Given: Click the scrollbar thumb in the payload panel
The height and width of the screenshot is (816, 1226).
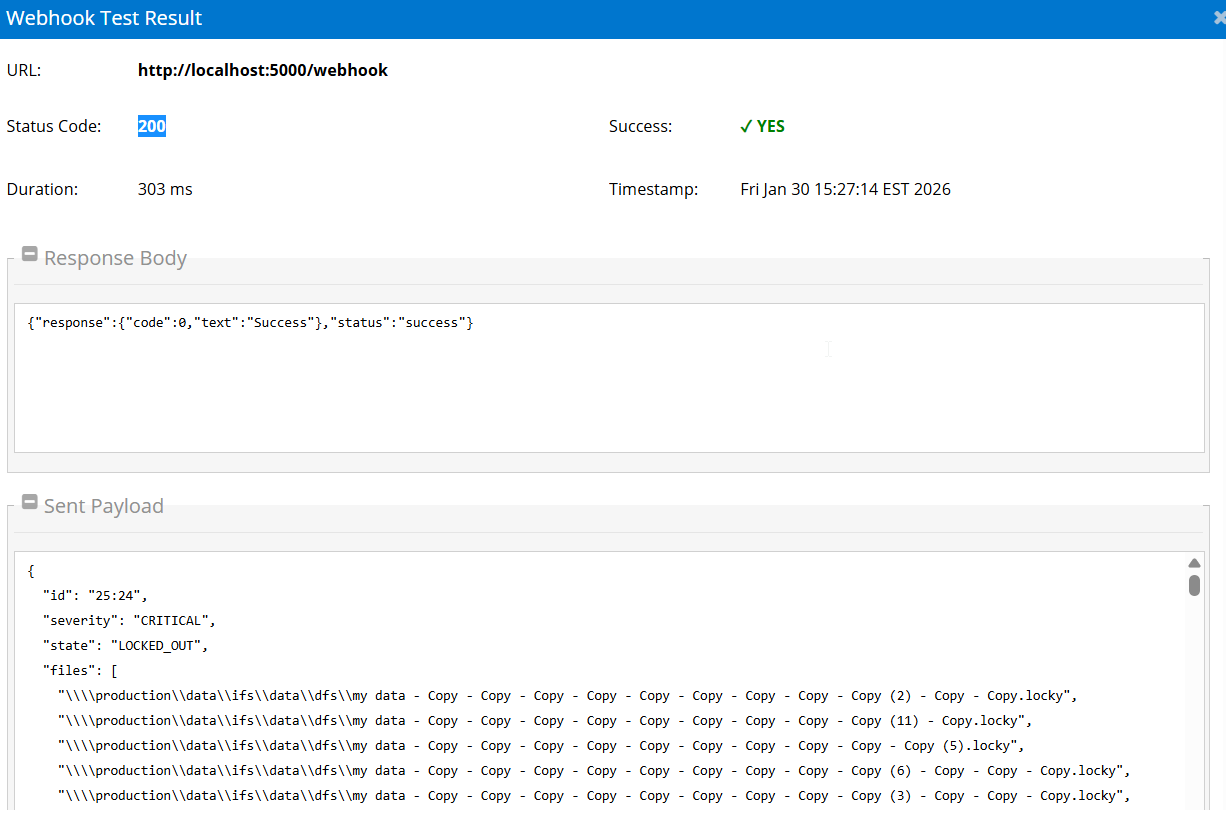Looking at the screenshot, I should (1194, 586).
